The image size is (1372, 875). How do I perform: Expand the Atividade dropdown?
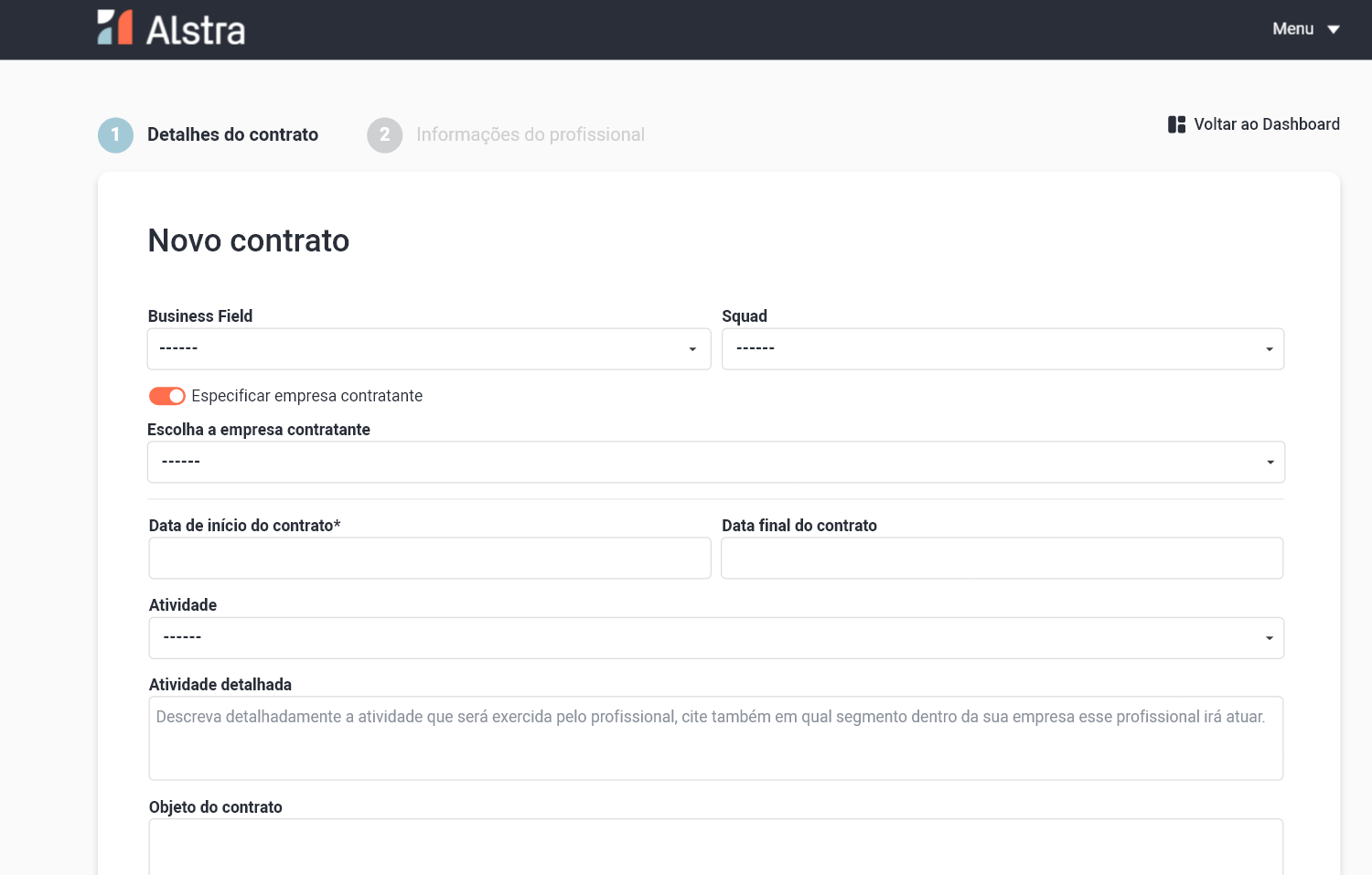pos(716,638)
